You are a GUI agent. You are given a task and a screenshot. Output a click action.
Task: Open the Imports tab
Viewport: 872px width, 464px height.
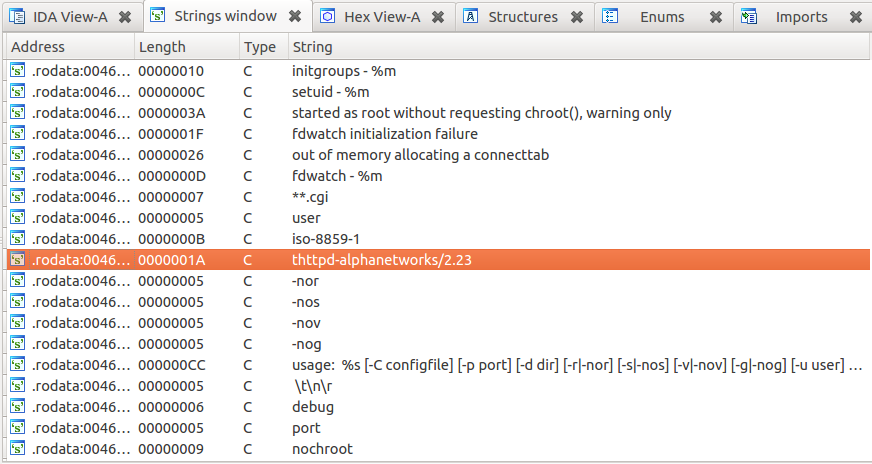801,17
